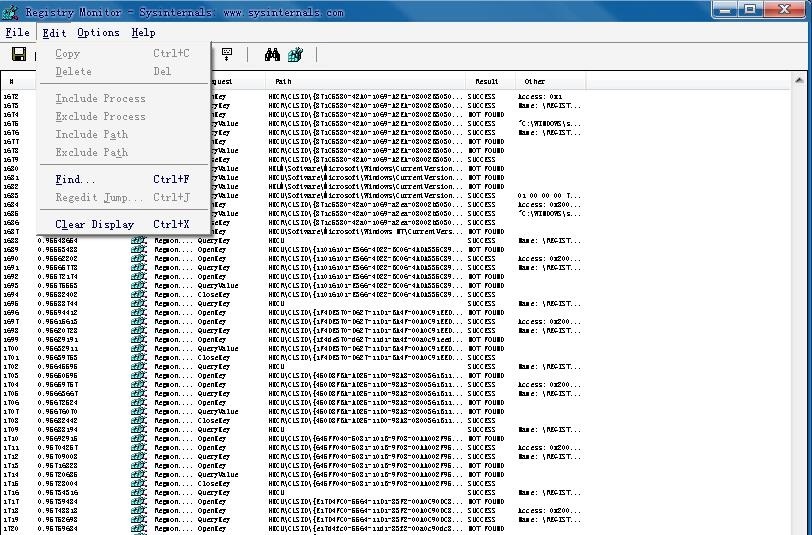The image size is (812, 535).
Task: Open the File menu
Action: pyautogui.click(x=17, y=33)
